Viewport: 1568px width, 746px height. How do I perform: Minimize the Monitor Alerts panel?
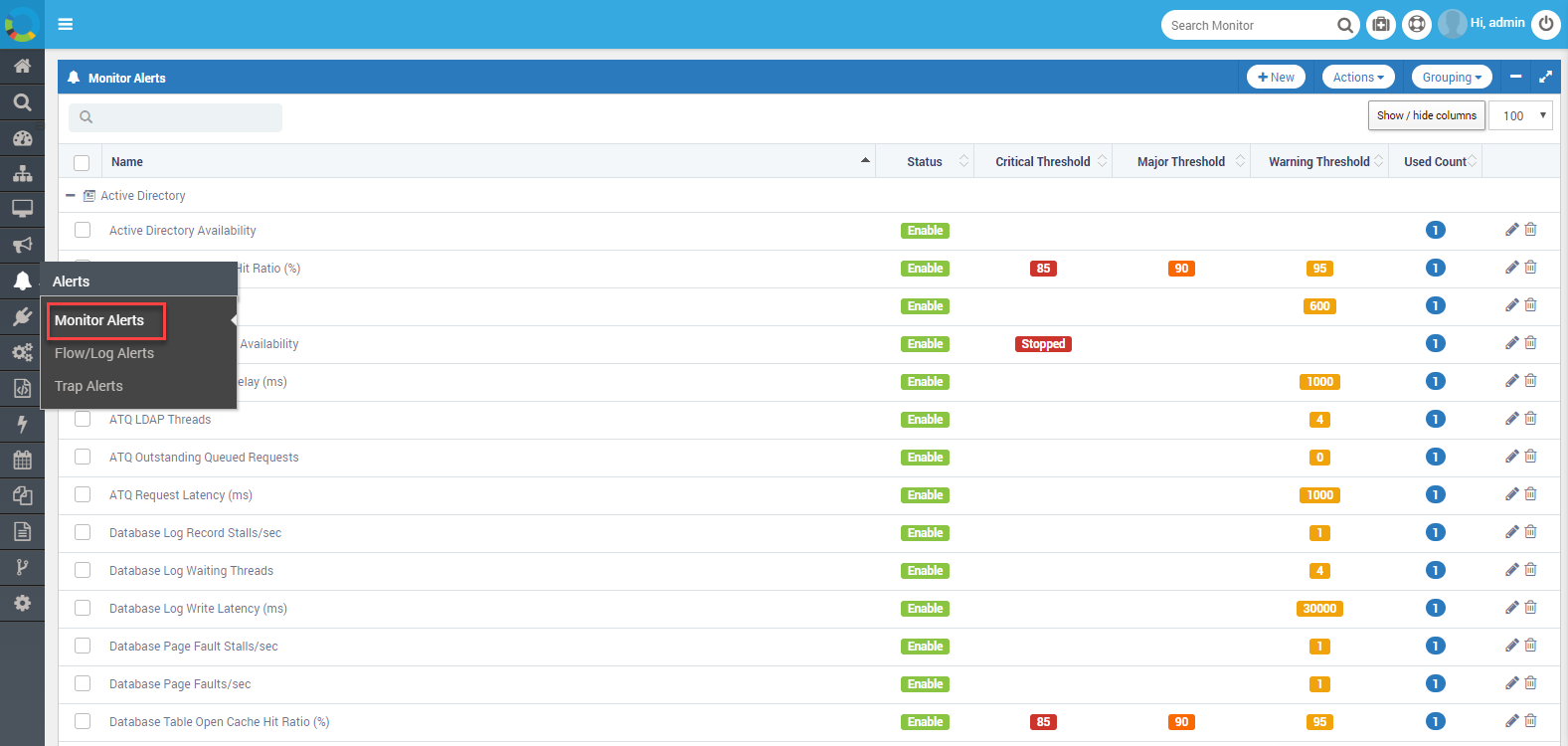(1515, 77)
